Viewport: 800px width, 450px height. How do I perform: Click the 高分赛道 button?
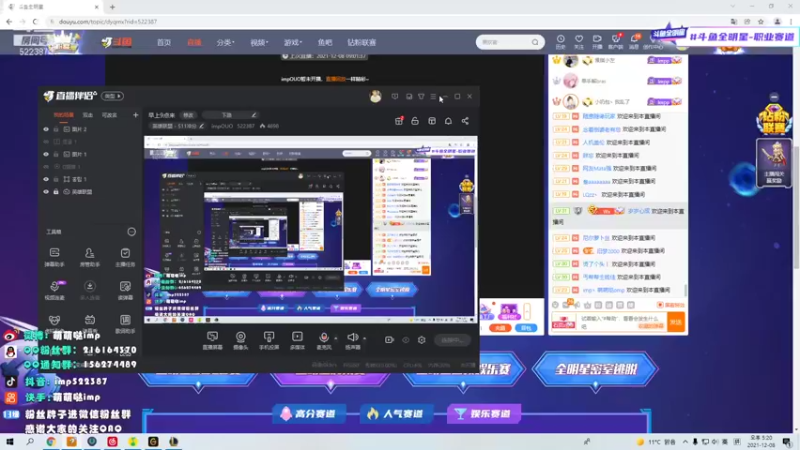(x=309, y=414)
